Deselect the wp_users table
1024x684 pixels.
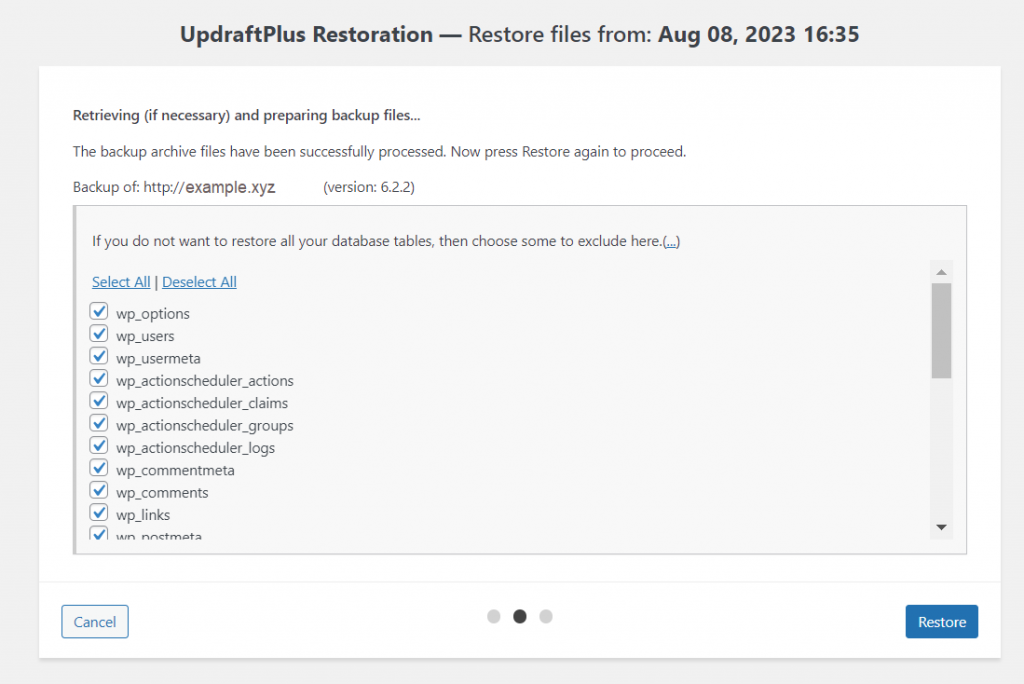[98, 333]
